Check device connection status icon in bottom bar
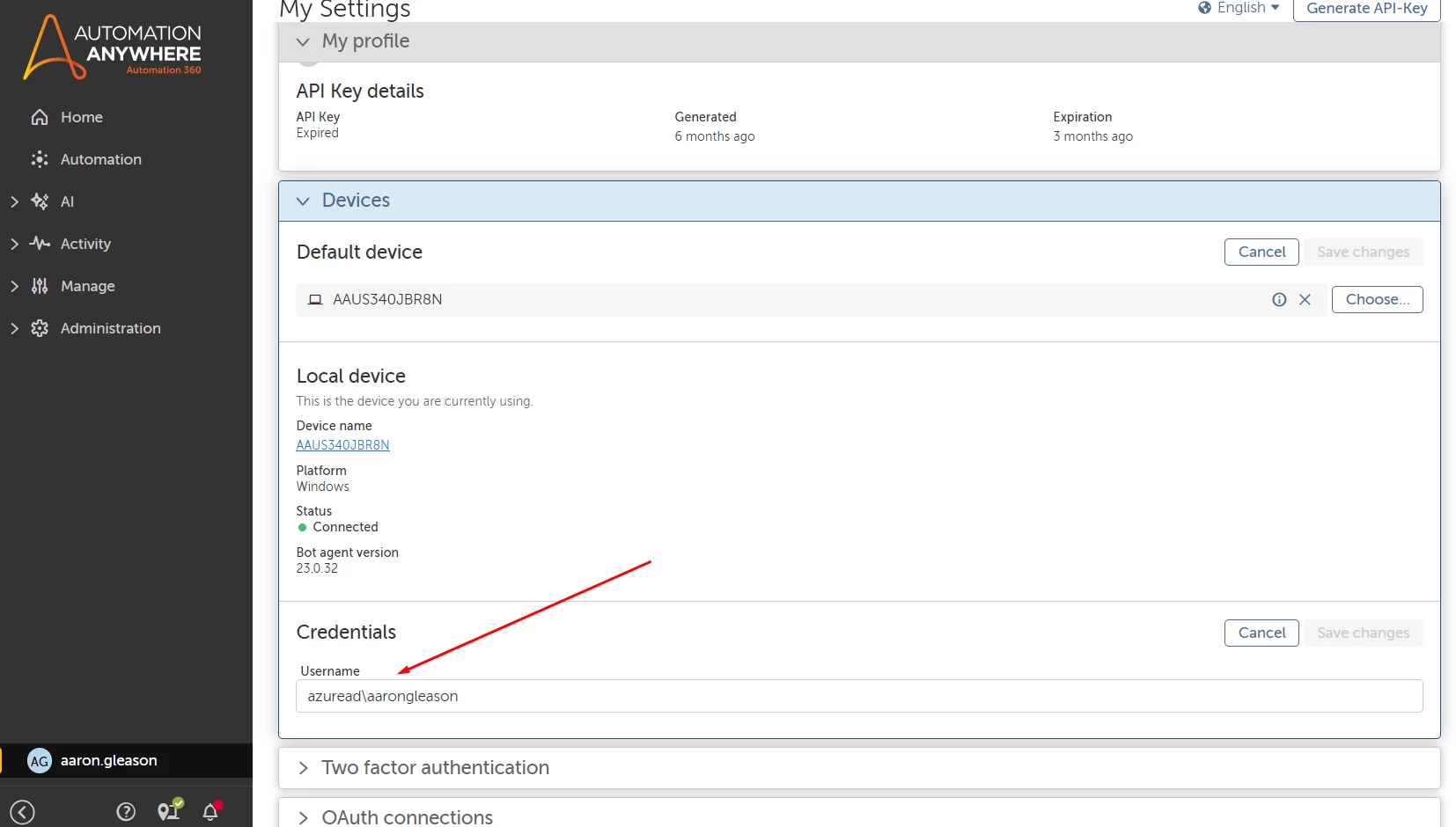The height and width of the screenshot is (827, 1456). (169, 810)
